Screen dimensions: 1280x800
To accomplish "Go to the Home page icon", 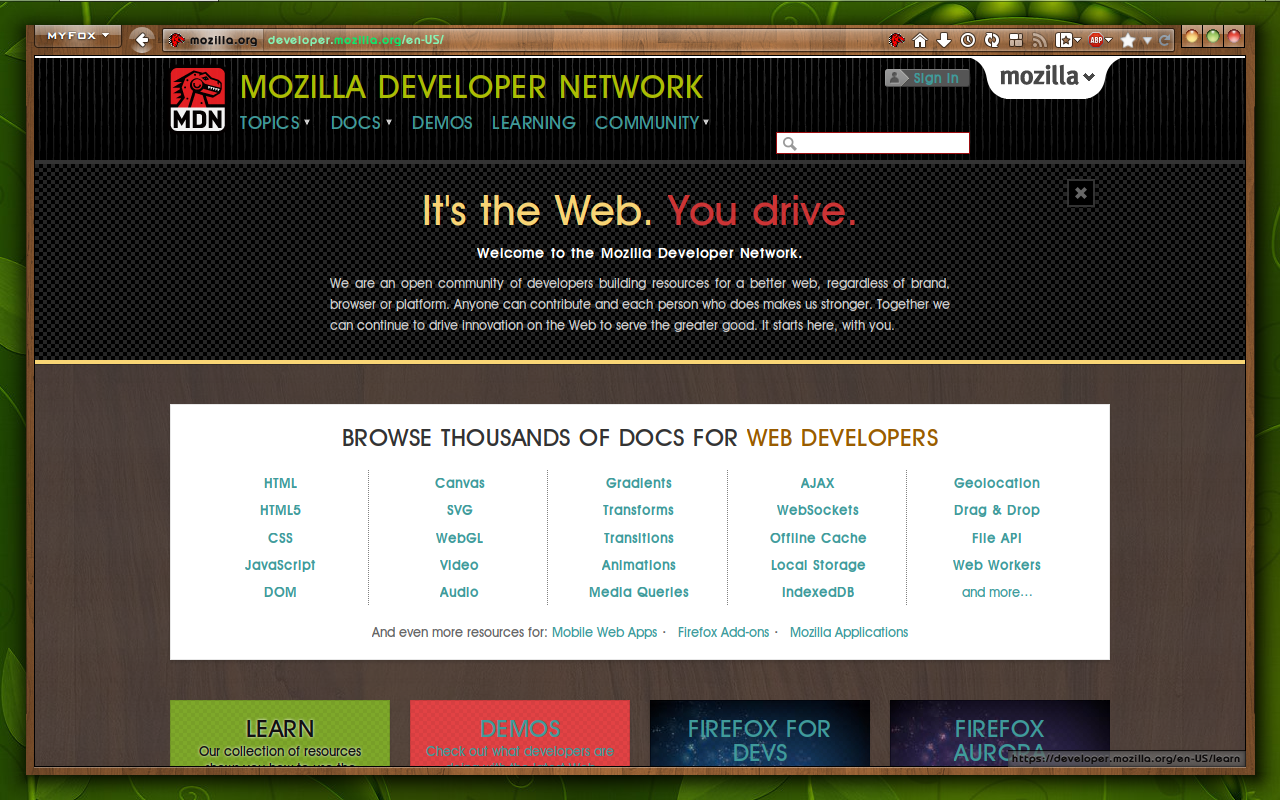I will pos(920,40).
